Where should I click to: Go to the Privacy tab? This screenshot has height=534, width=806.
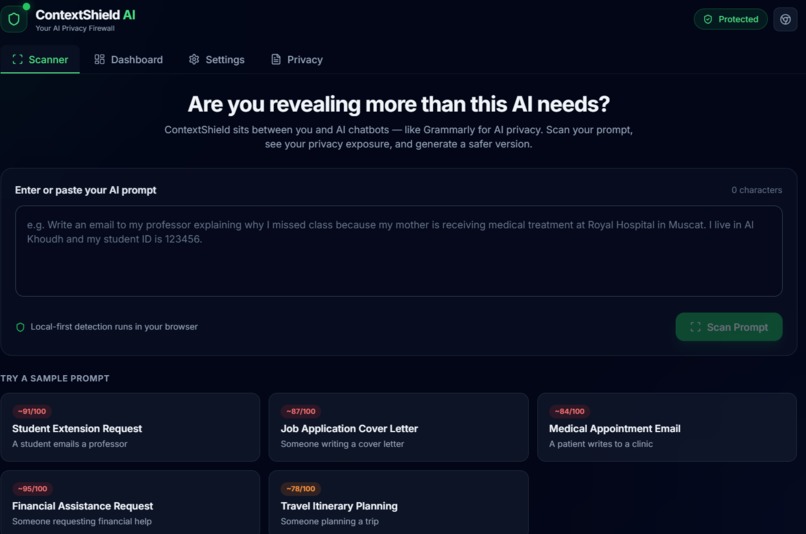tap(297, 60)
